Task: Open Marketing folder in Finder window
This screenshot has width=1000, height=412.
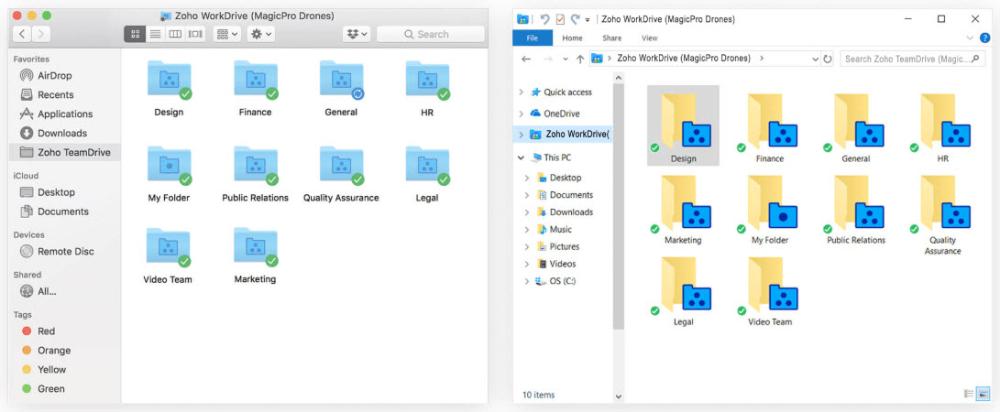Action: 256,247
